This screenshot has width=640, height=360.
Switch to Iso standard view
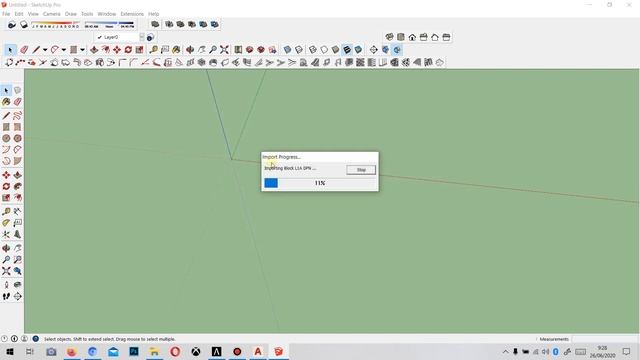click(x=389, y=37)
